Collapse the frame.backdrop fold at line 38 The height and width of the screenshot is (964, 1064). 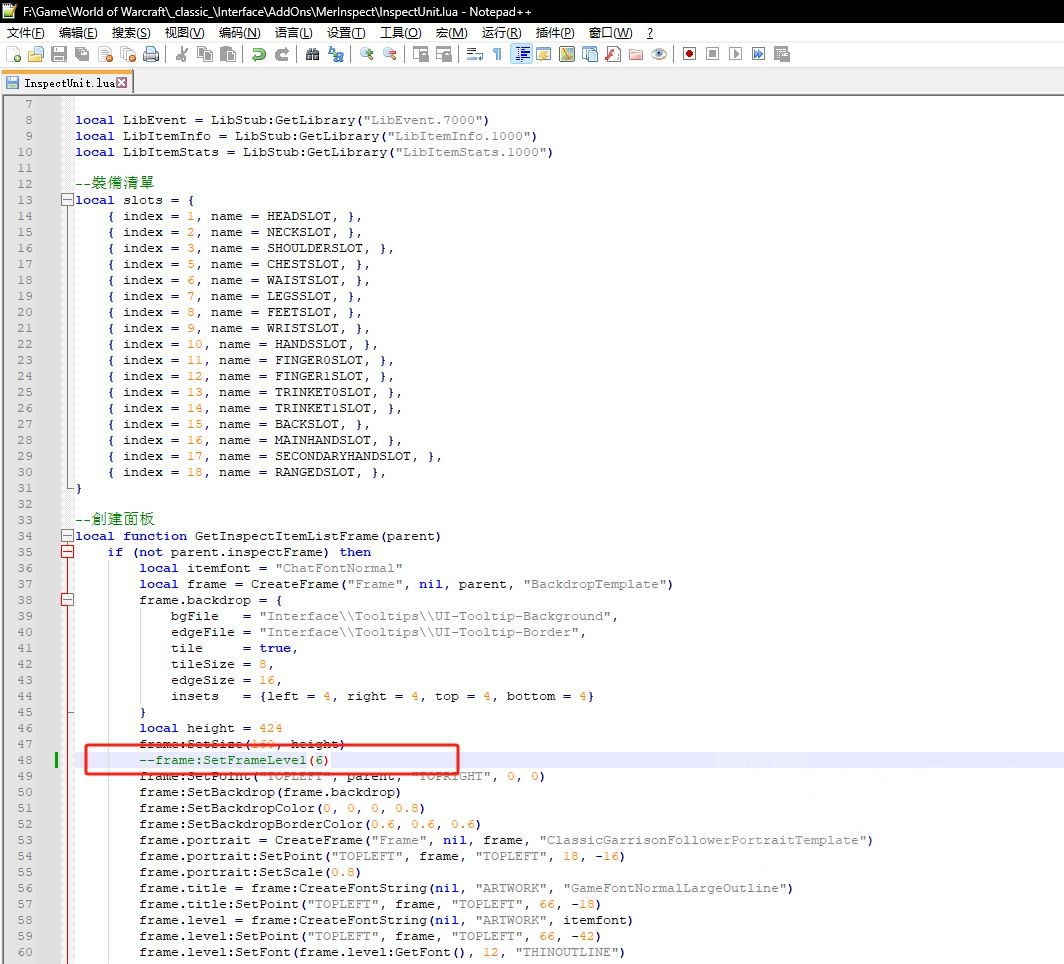(67, 600)
